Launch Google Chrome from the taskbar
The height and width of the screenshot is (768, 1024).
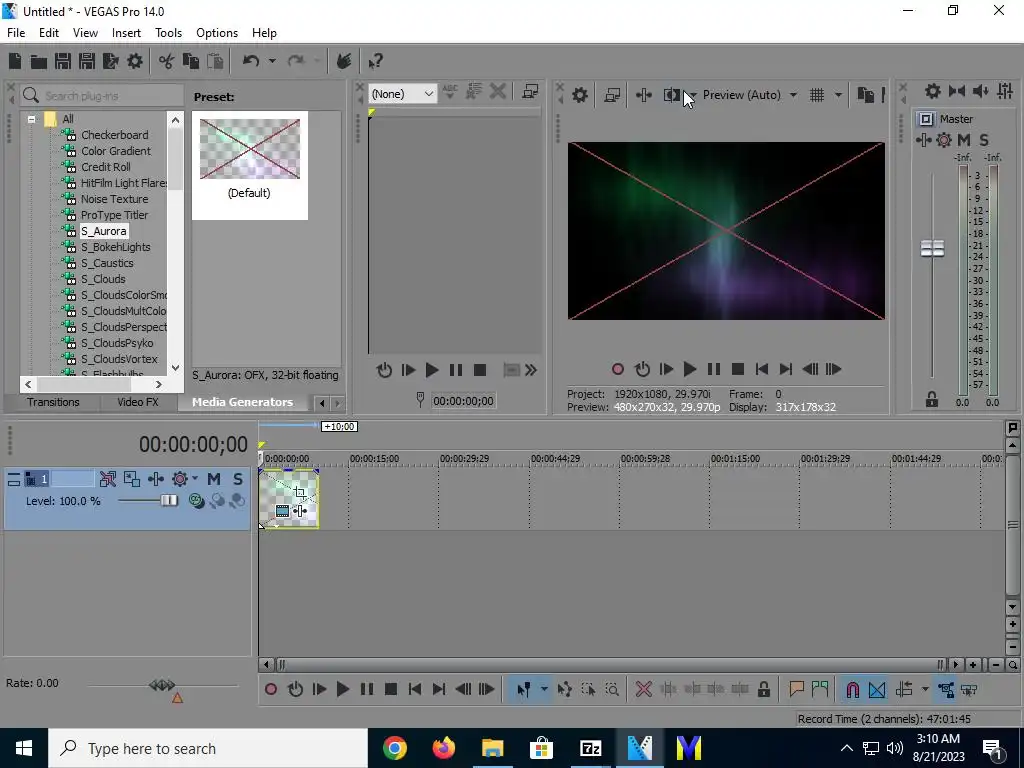pyautogui.click(x=394, y=748)
